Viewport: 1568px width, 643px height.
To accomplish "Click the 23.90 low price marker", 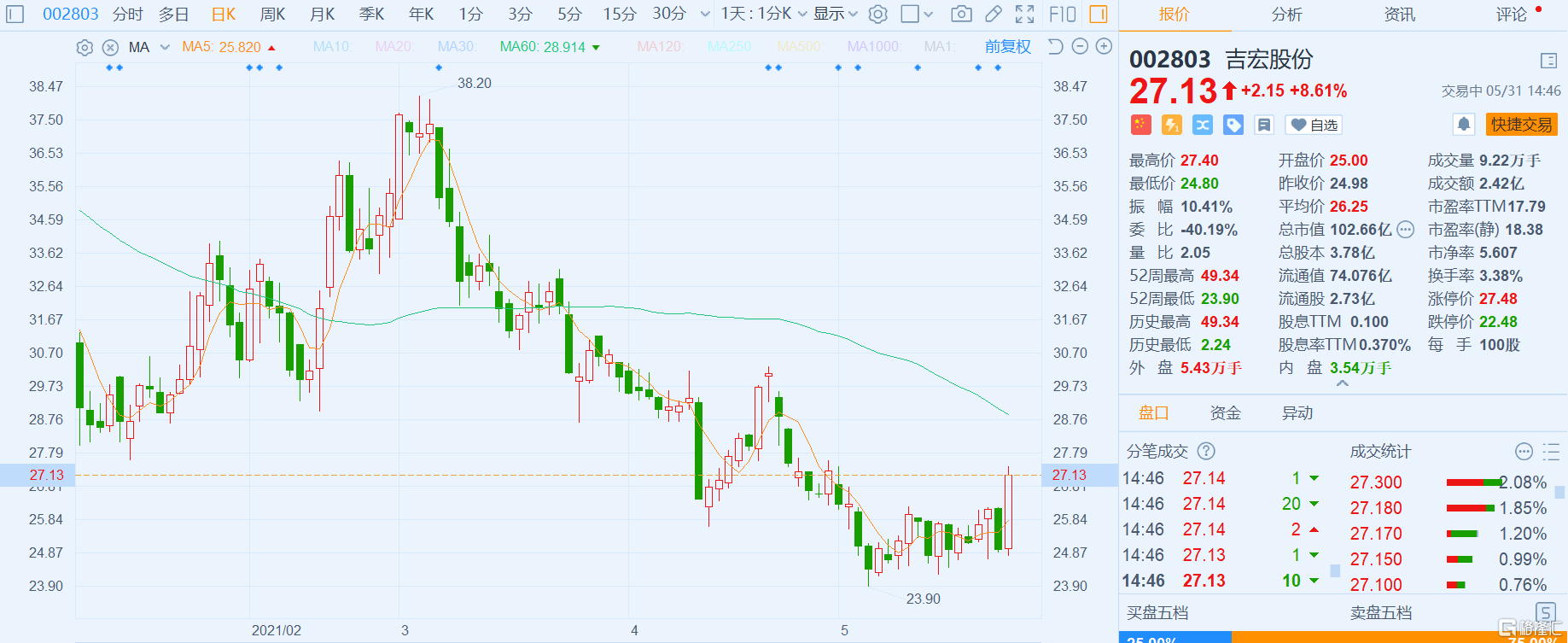I will click(x=924, y=599).
